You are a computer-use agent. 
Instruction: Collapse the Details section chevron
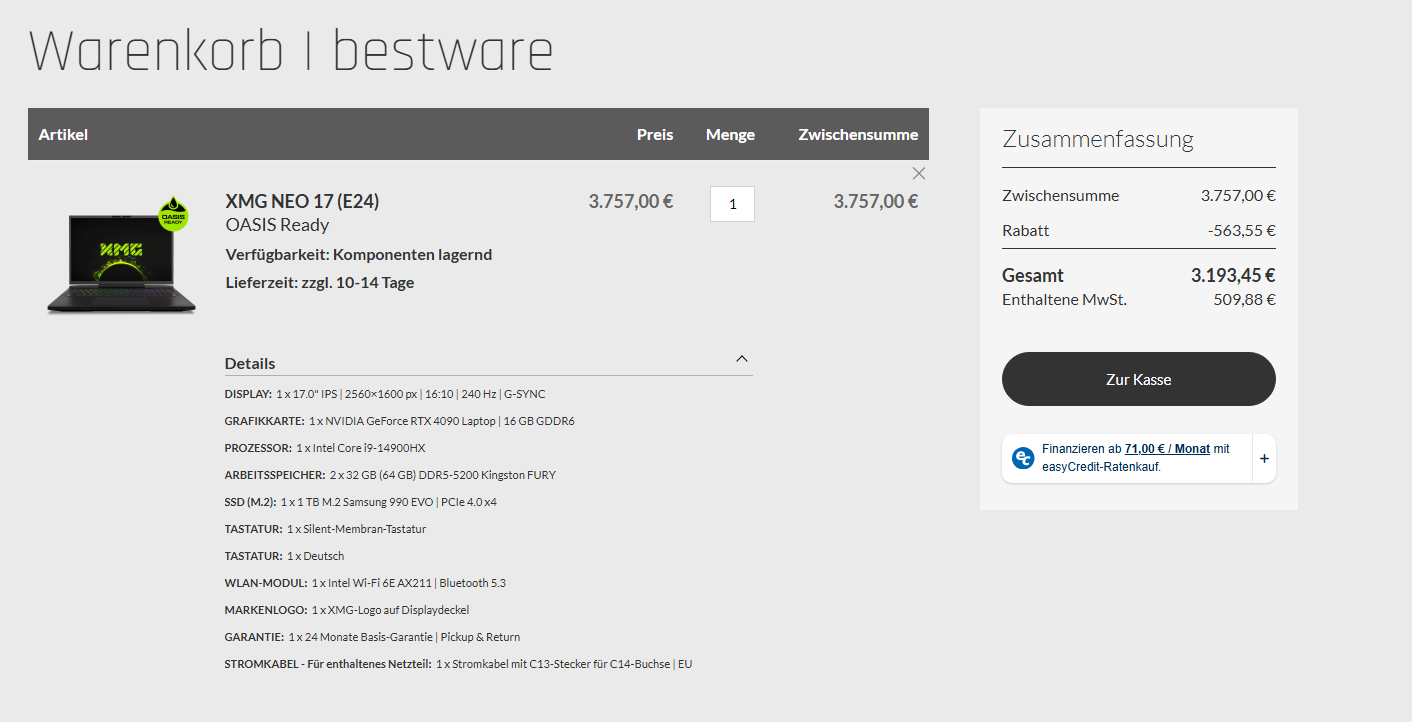(x=742, y=359)
